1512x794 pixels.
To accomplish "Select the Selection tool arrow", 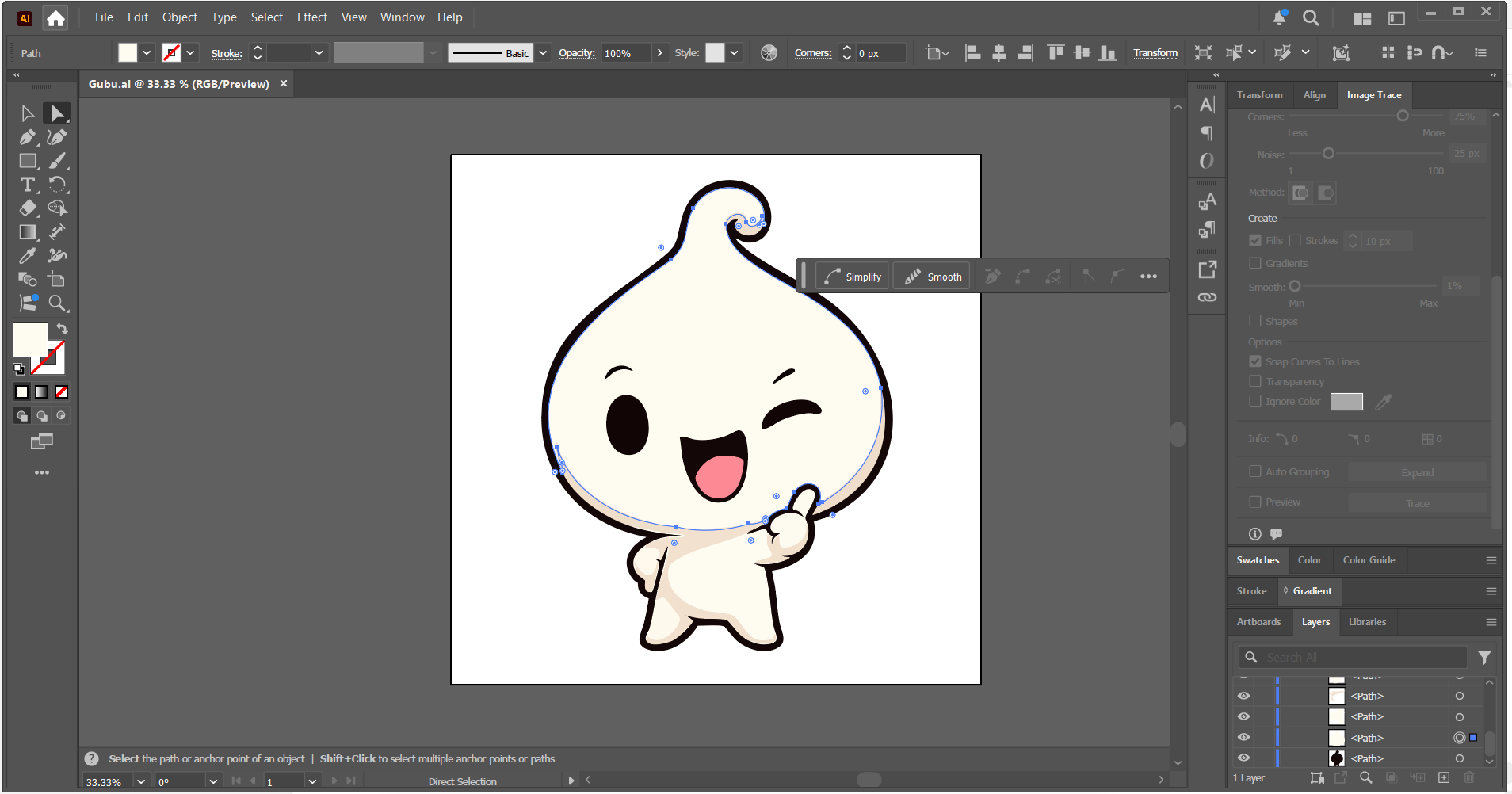I will point(27,113).
